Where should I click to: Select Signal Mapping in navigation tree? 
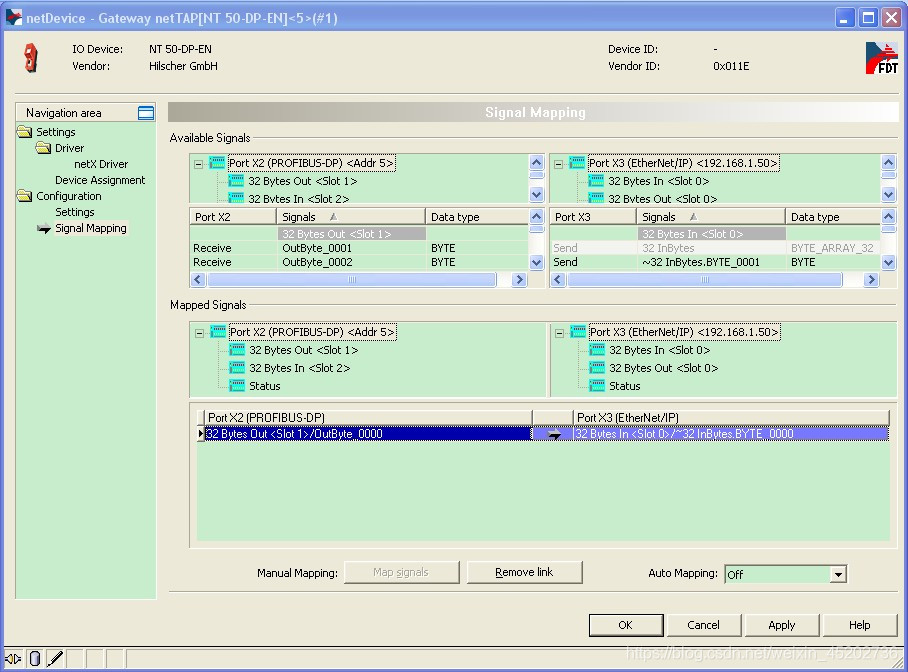point(90,228)
